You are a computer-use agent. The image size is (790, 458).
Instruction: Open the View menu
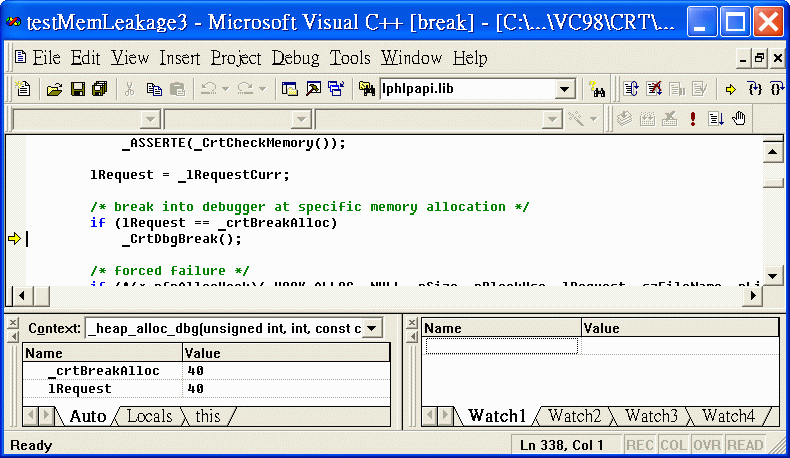[130, 58]
